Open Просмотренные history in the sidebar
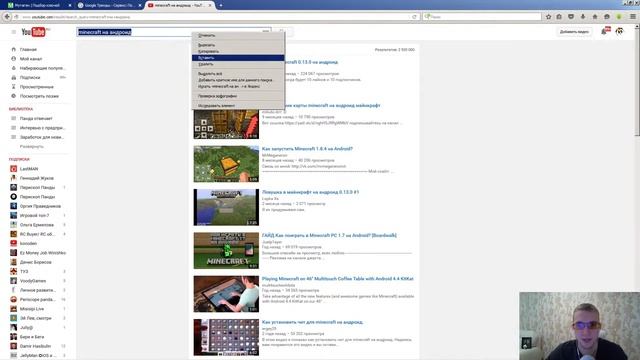 pyautogui.click(x=36, y=87)
